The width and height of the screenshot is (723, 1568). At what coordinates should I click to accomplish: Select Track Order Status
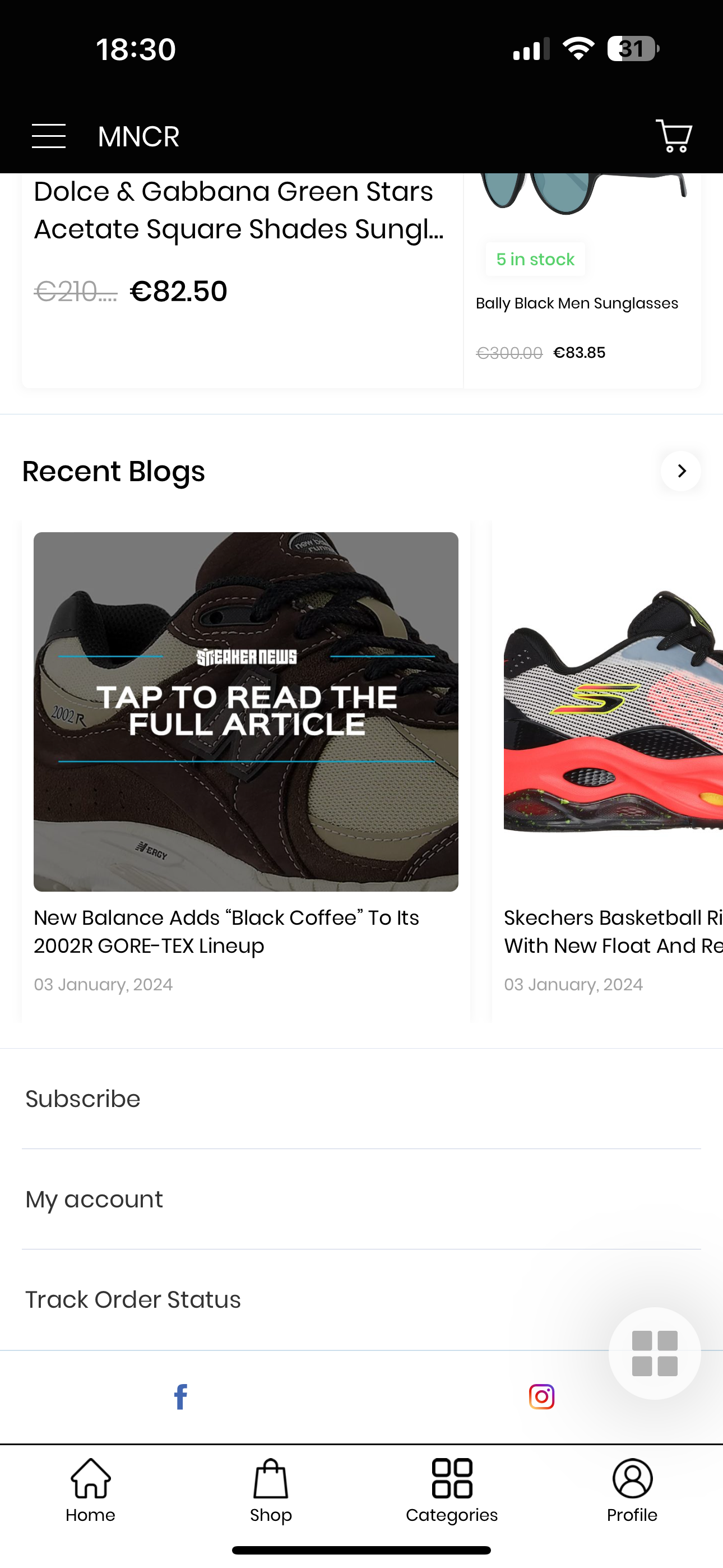(x=361, y=1299)
